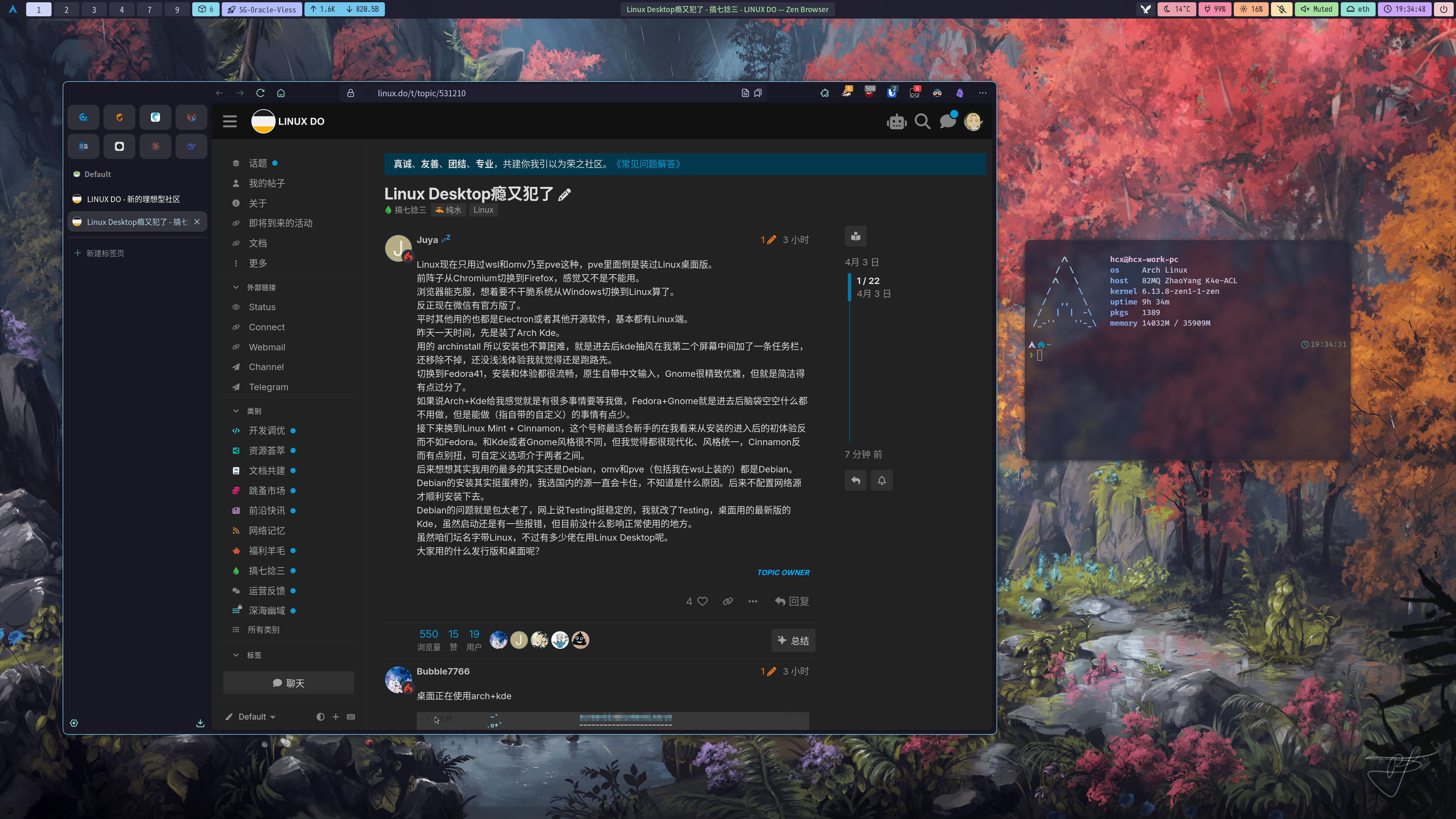Open the Default workspace switcher in Zen sidebar
Viewport: 1456px width, 819px height.
pos(92,174)
